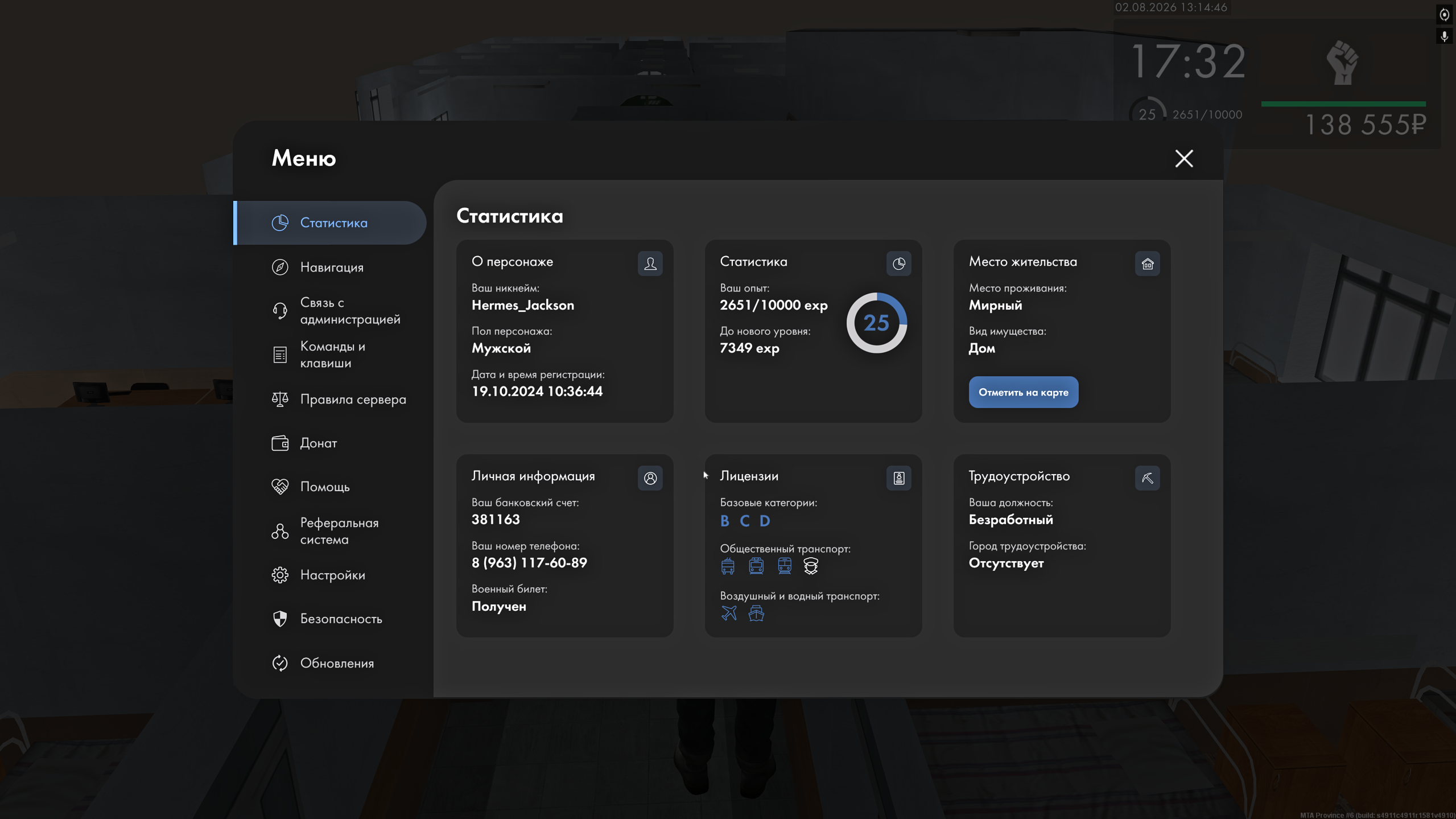Click the person icon in О персонаже card
The image size is (1456, 819).
pyautogui.click(x=650, y=264)
